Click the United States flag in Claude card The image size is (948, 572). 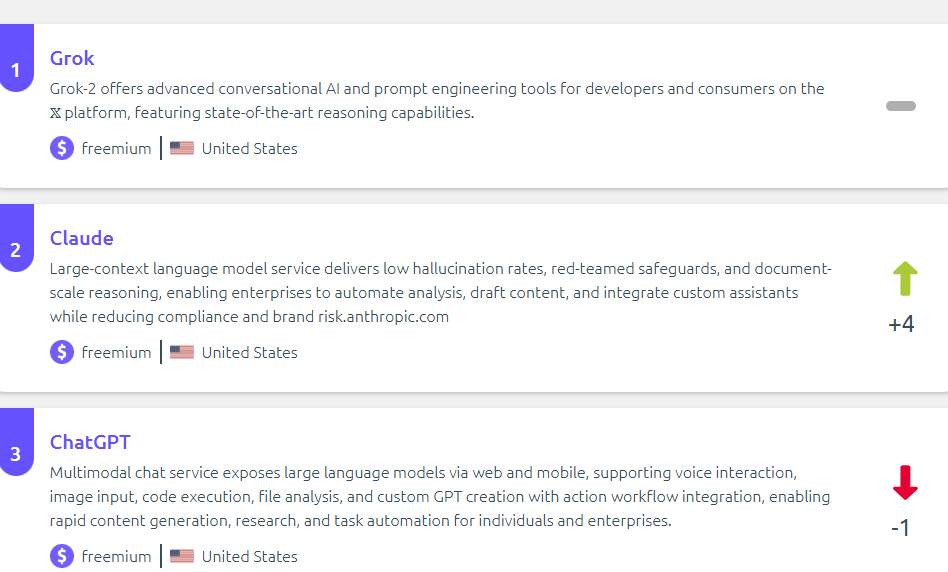point(181,352)
